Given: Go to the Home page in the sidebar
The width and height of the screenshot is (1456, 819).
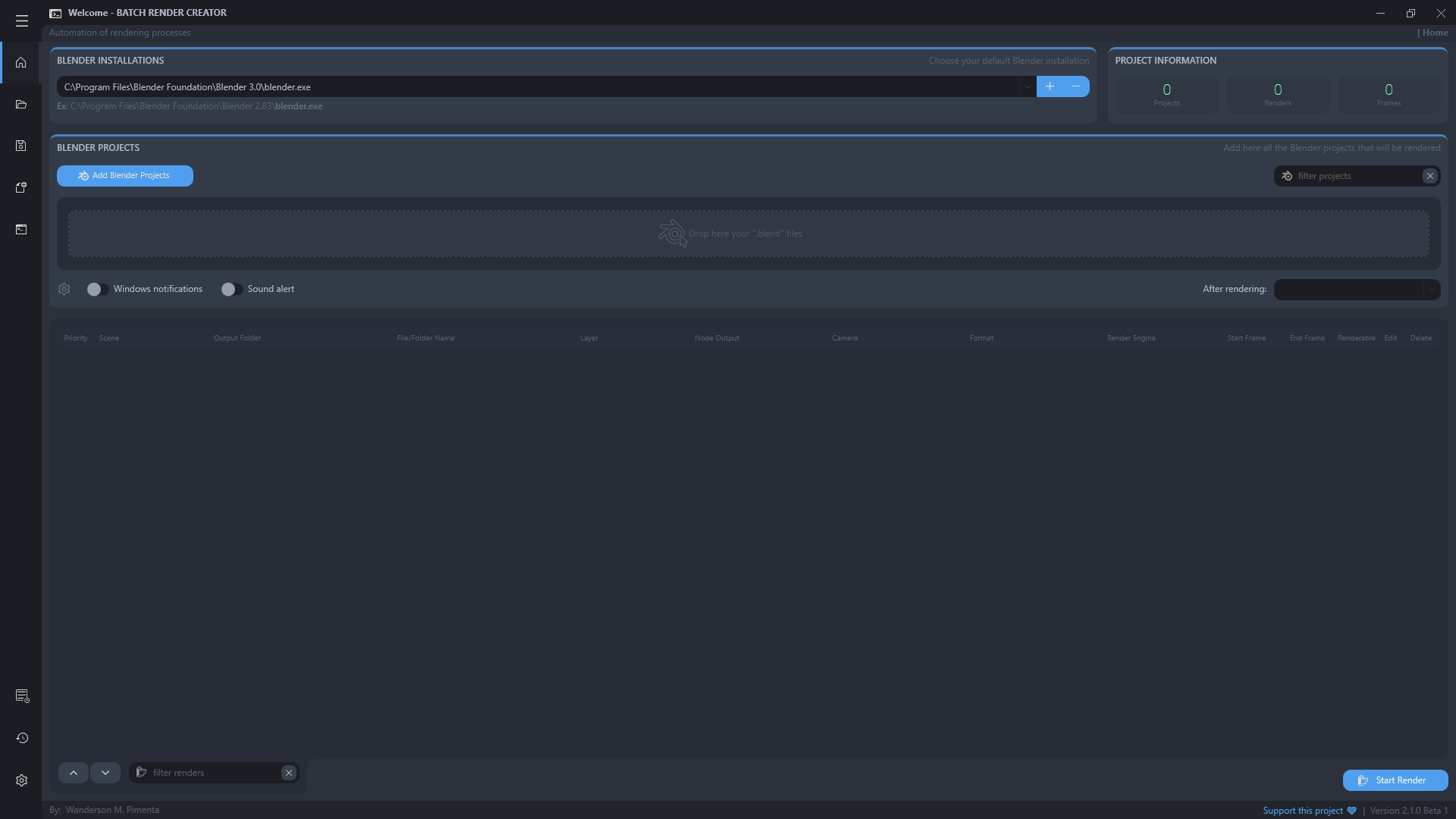Looking at the screenshot, I should (x=21, y=63).
